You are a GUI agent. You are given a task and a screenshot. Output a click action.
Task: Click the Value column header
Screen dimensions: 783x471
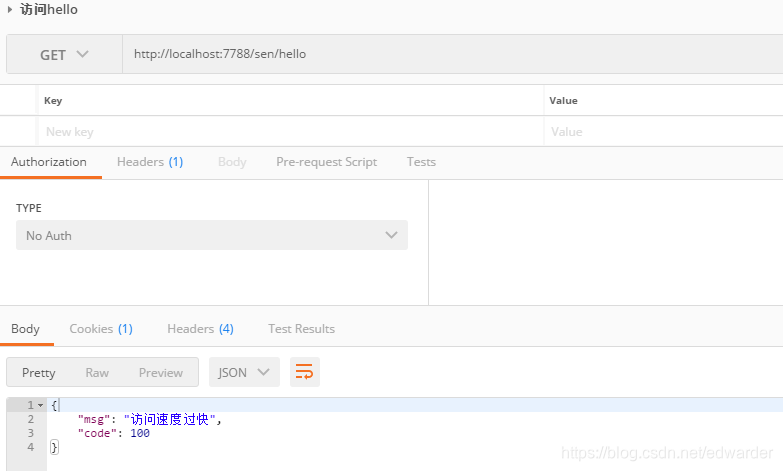(563, 100)
